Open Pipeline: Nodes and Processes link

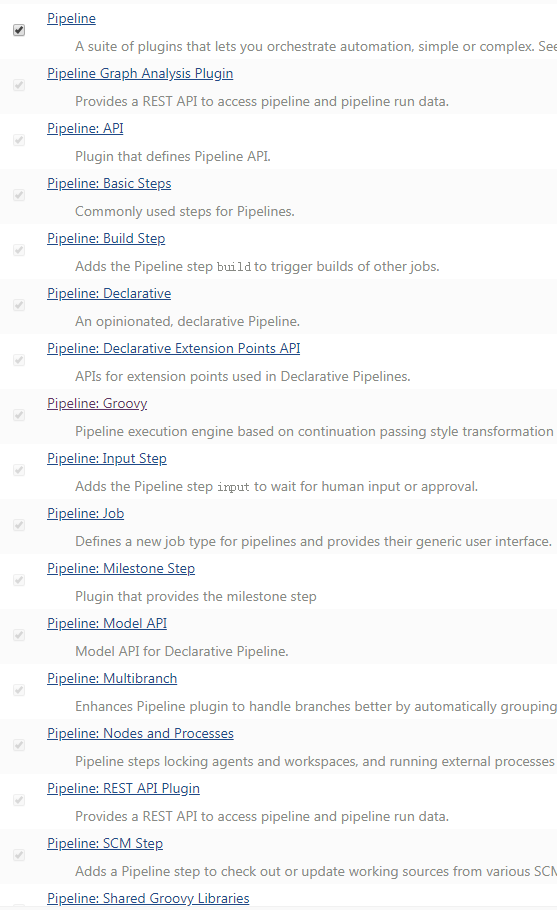coord(140,734)
